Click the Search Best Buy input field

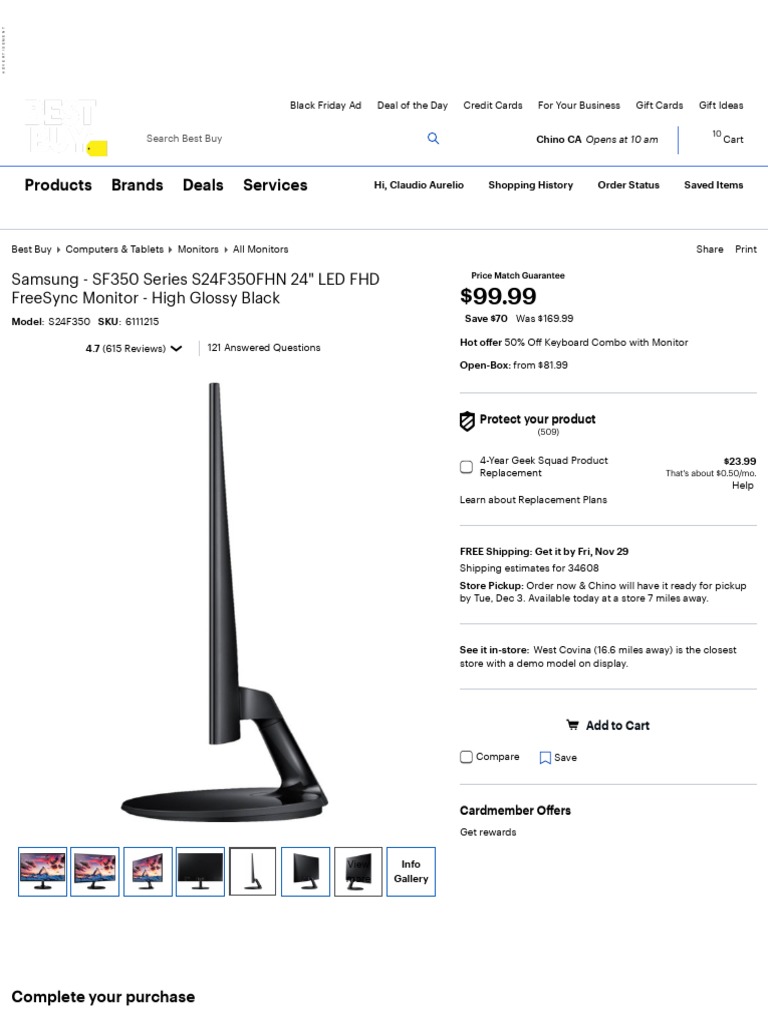coord(281,138)
